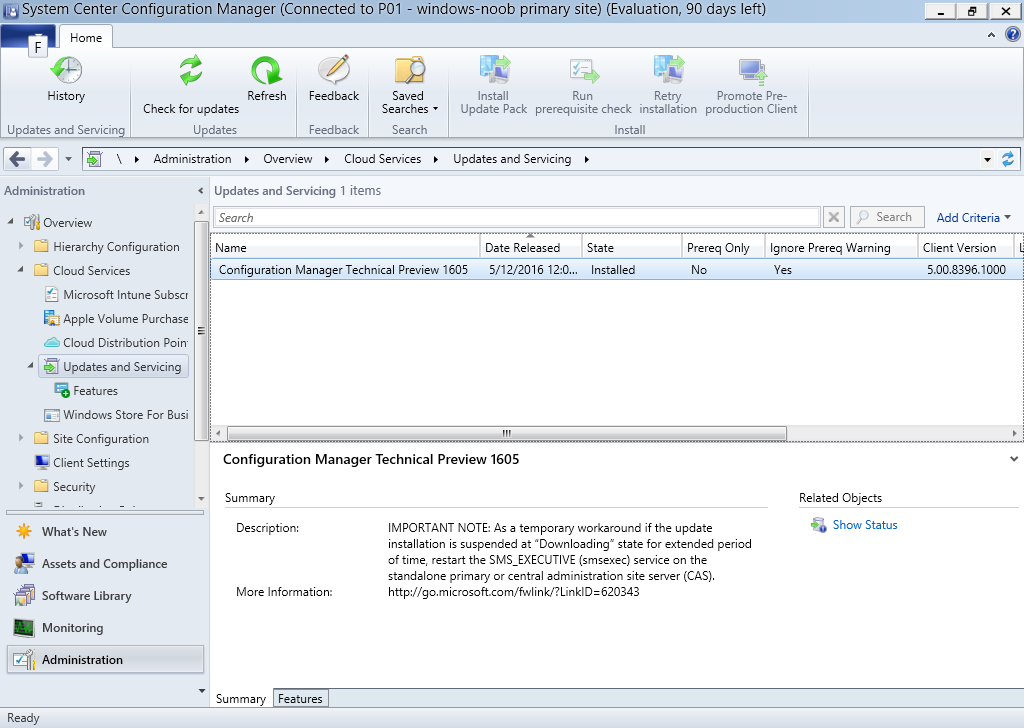Open the workspace options dropdown arrow
This screenshot has height=728, width=1024.
pos(201,691)
